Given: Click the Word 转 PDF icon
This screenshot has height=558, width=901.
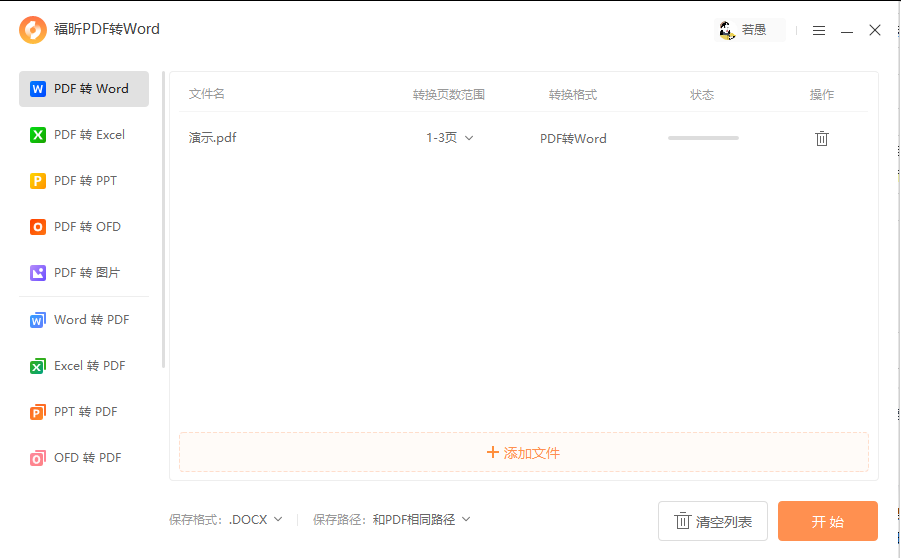Looking at the screenshot, I should (x=37, y=320).
